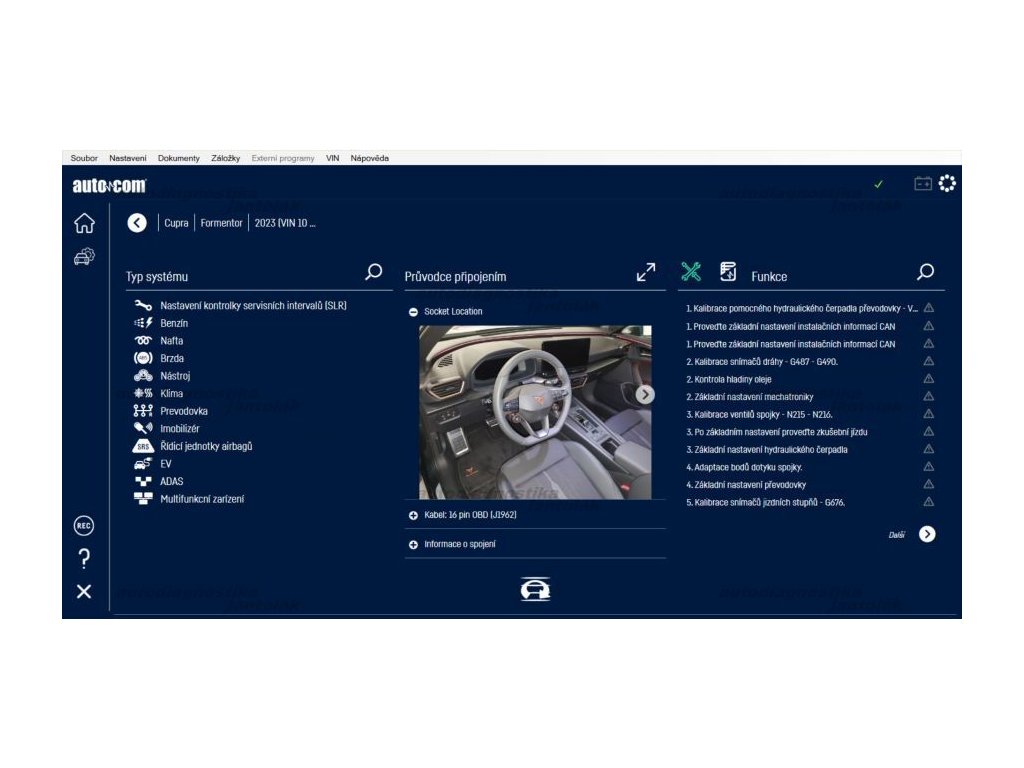Select the Klima climate icon
The image size is (1024, 768).
pos(143,393)
